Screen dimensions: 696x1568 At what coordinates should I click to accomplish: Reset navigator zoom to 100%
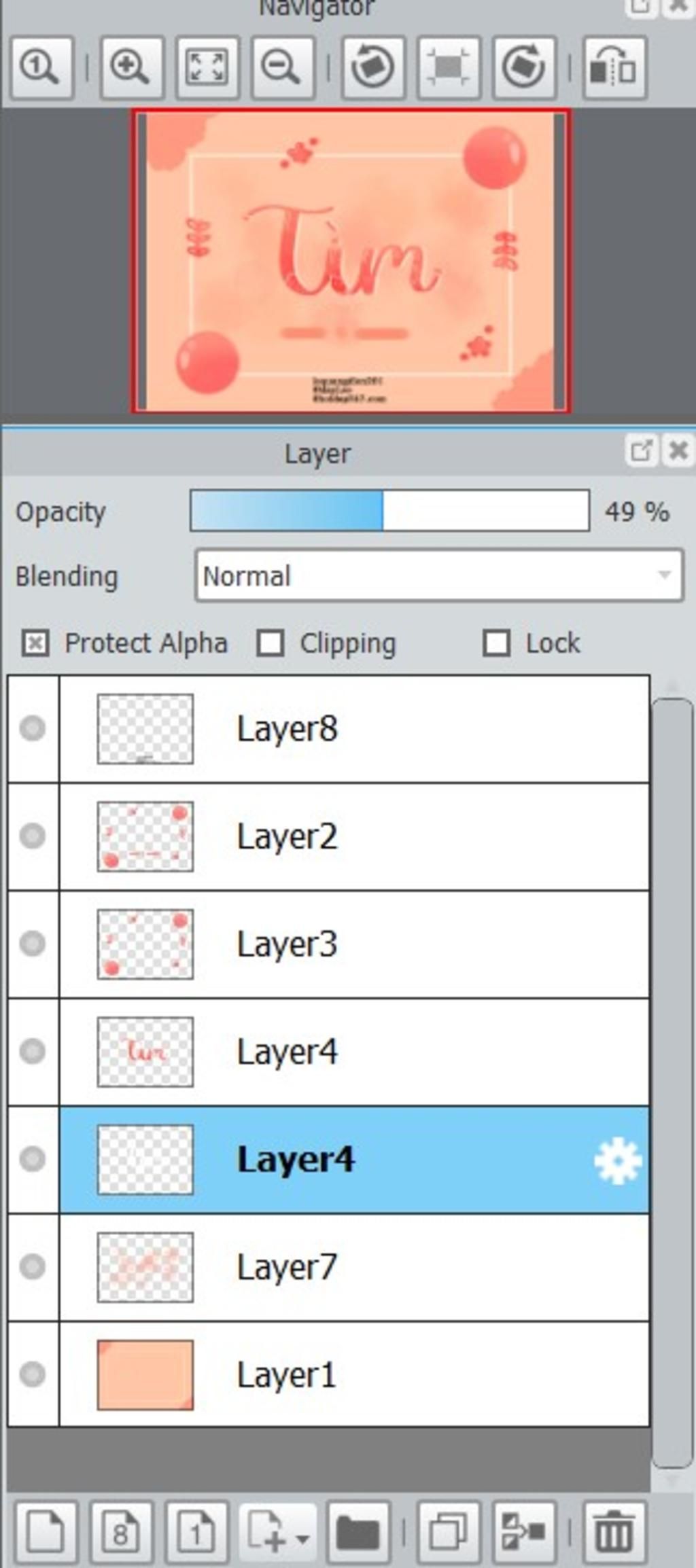click(x=41, y=68)
